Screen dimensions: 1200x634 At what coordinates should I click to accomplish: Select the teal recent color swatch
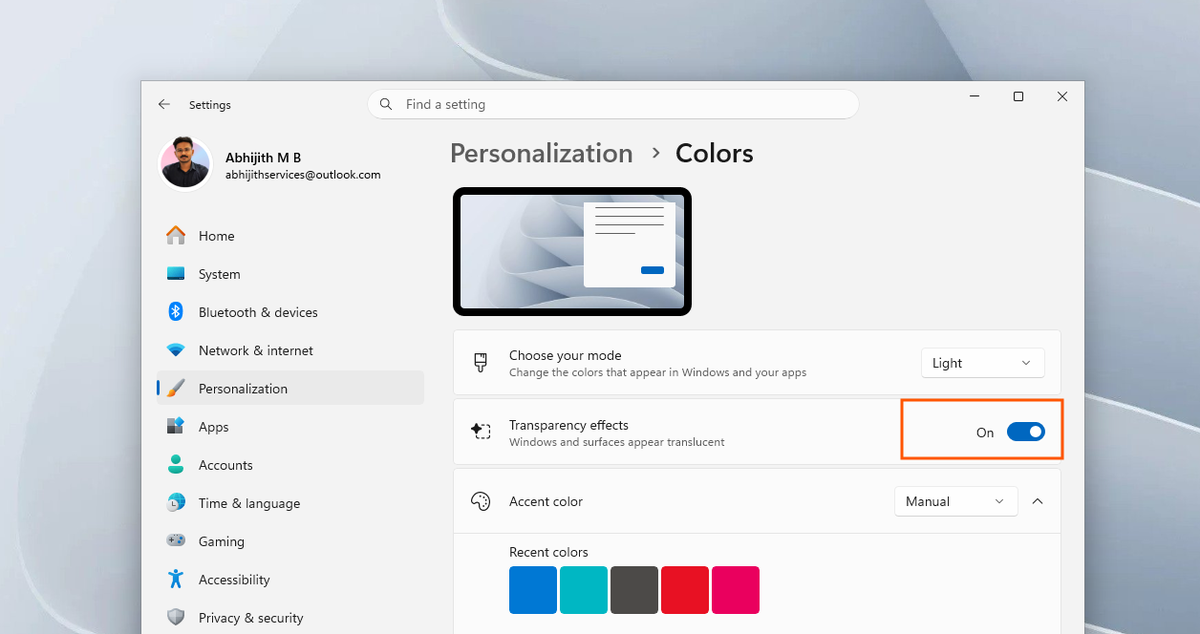[584, 590]
